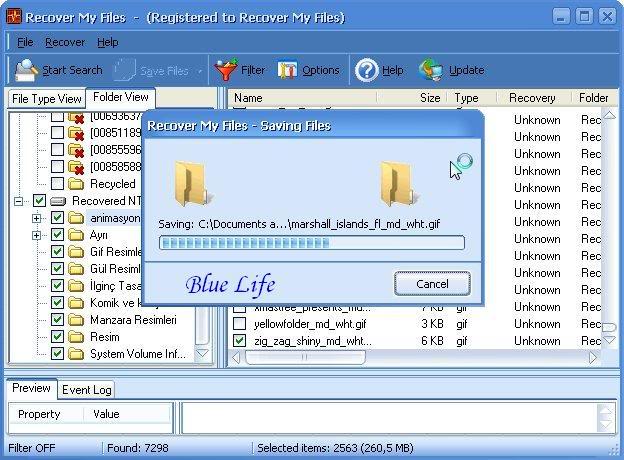Screen dimensions: 624x460
Task: Click file list horizontal scroll-right arrow
Action: tap(593, 357)
